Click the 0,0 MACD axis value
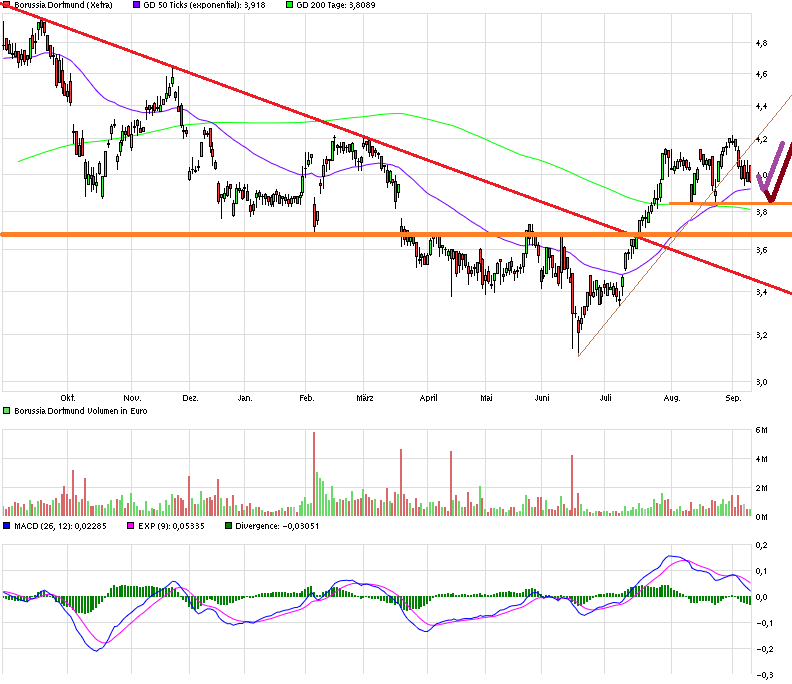792x684 pixels. pyautogui.click(x=761, y=597)
